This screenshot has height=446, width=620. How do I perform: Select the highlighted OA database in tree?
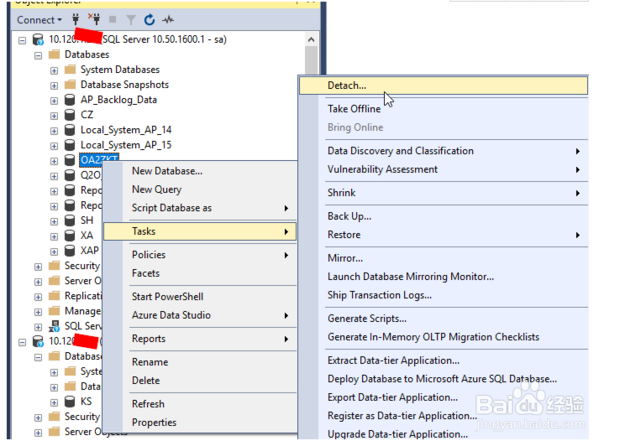click(x=99, y=160)
